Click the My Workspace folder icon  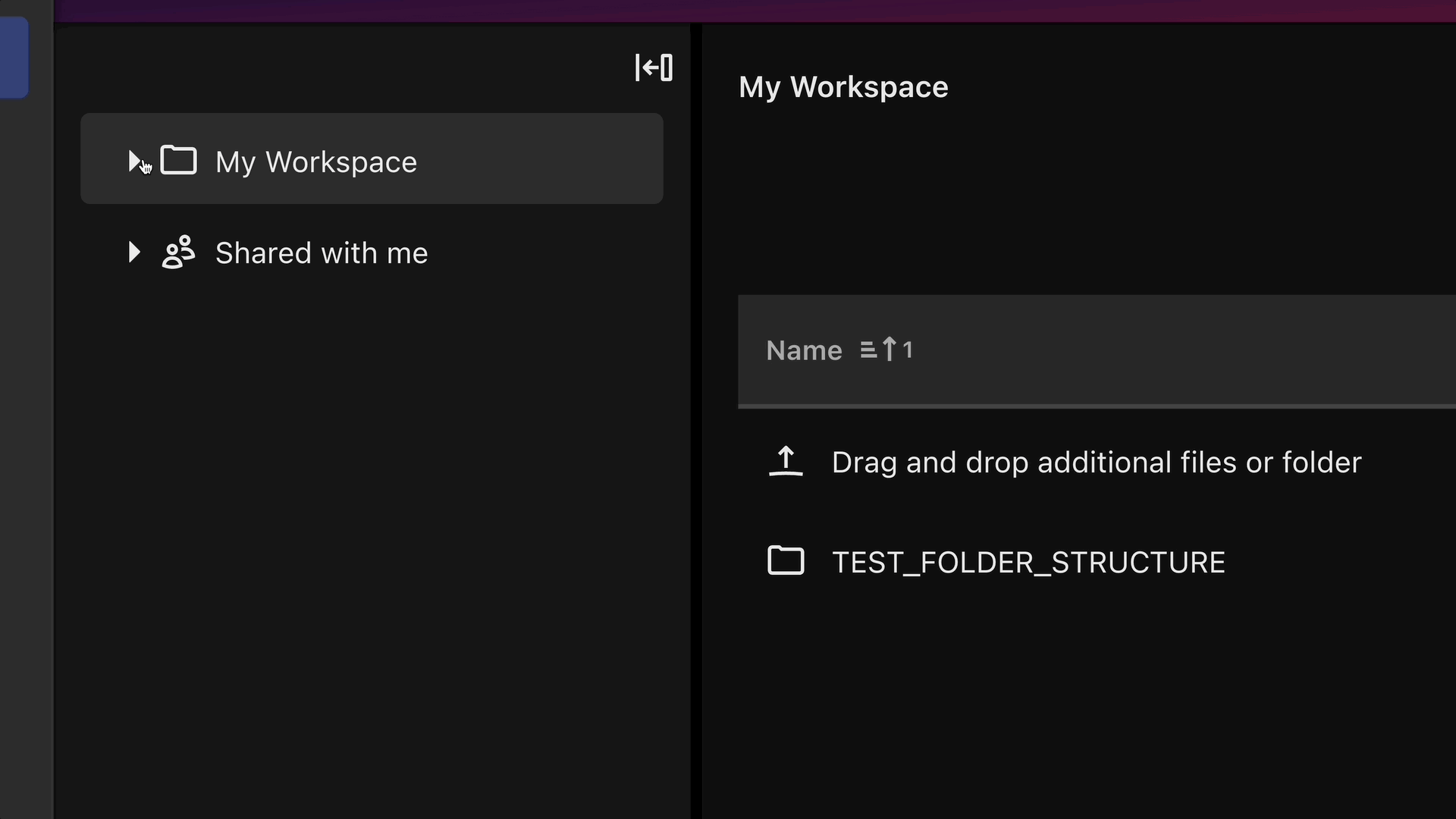178,160
